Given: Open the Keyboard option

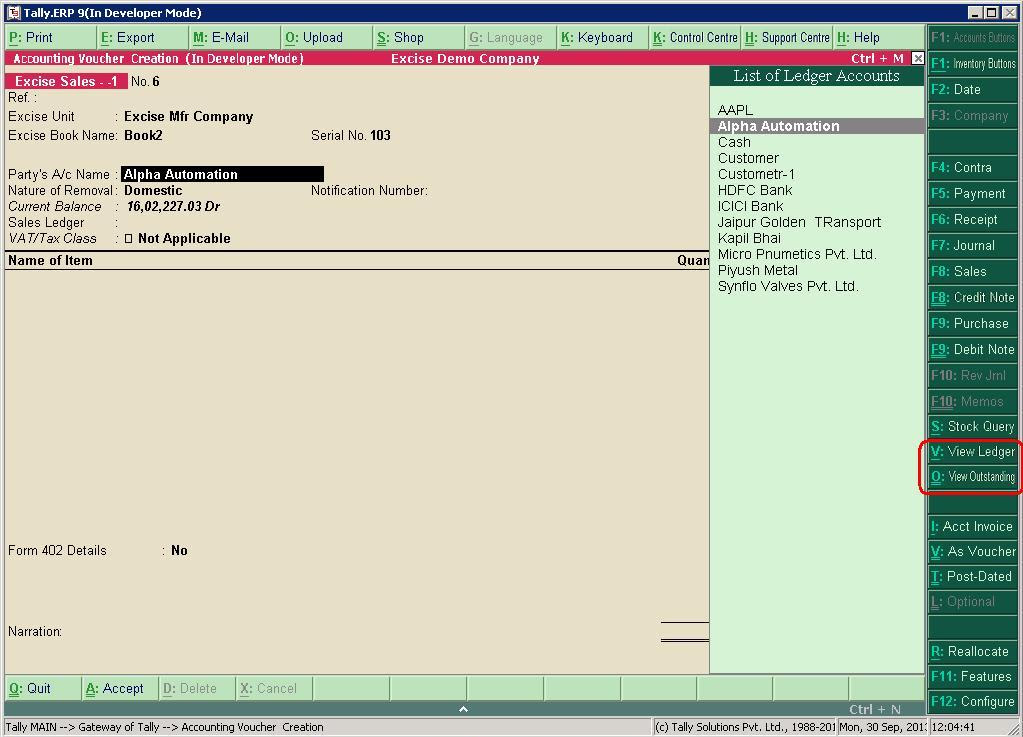Looking at the screenshot, I should 602,38.
